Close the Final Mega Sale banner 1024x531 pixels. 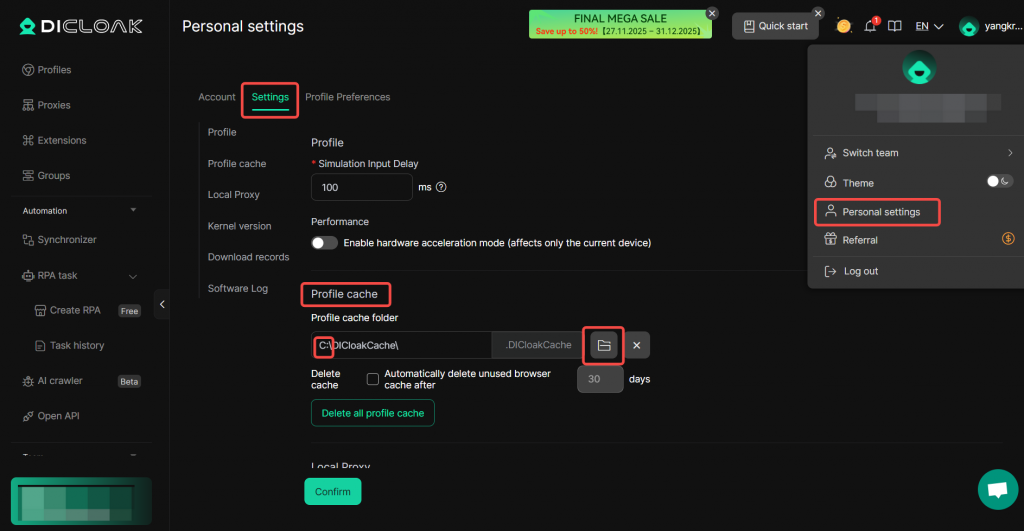[712, 13]
